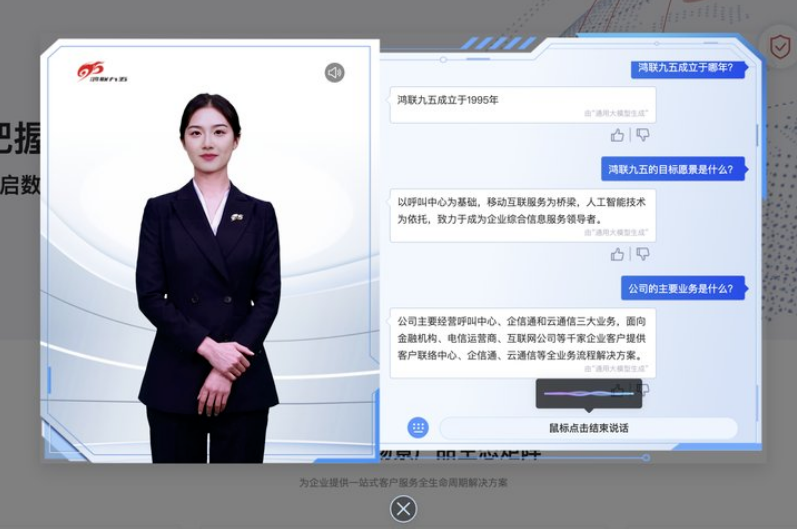The height and width of the screenshot is (529, 797).
Task: Click background text 为企业提供一站式客户服务全生命周期解决方案
Action: click(x=403, y=482)
